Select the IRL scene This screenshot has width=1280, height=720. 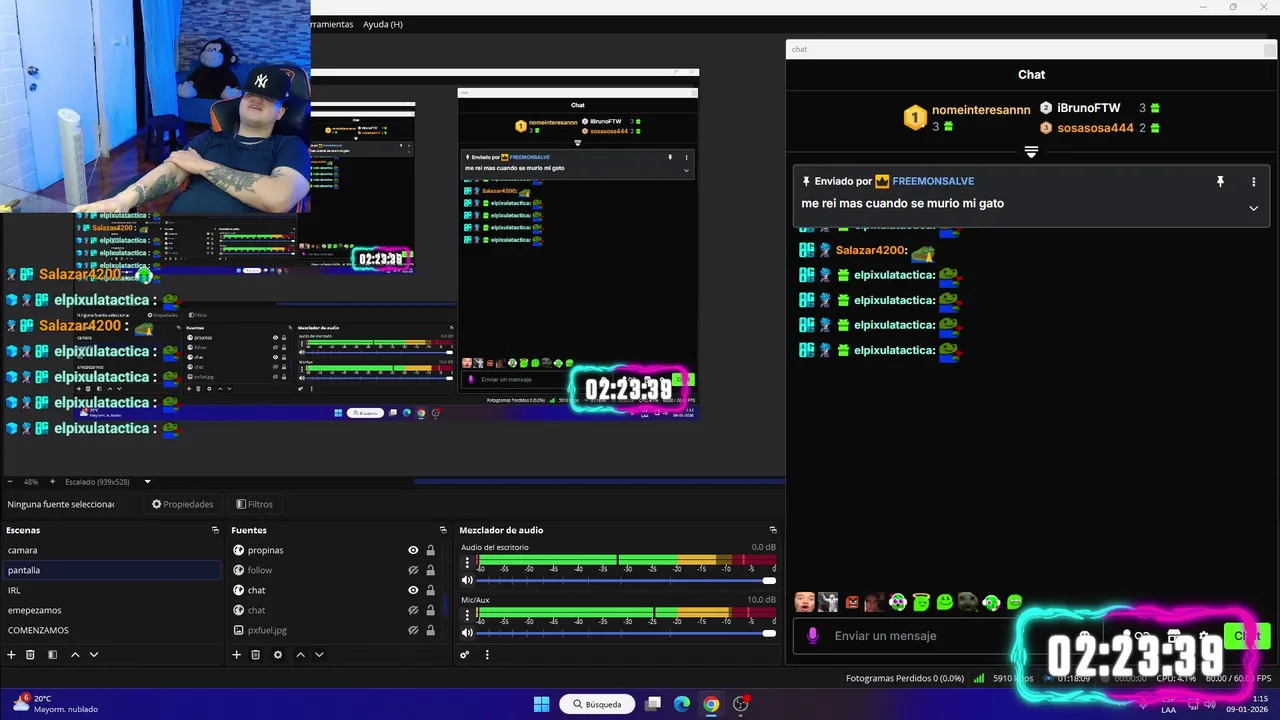coord(111,590)
